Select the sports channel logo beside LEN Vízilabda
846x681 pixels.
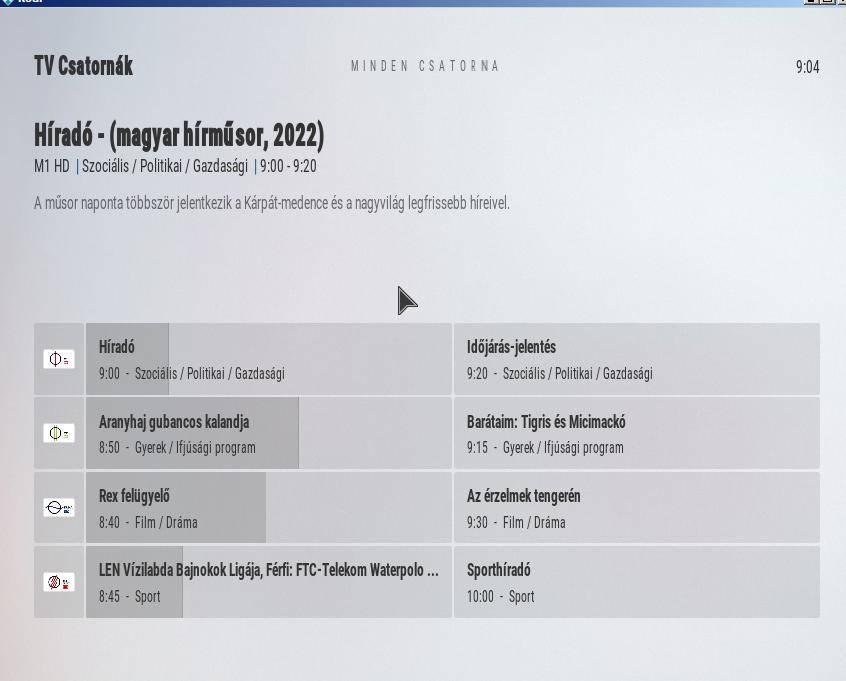[x=59, y=582]
